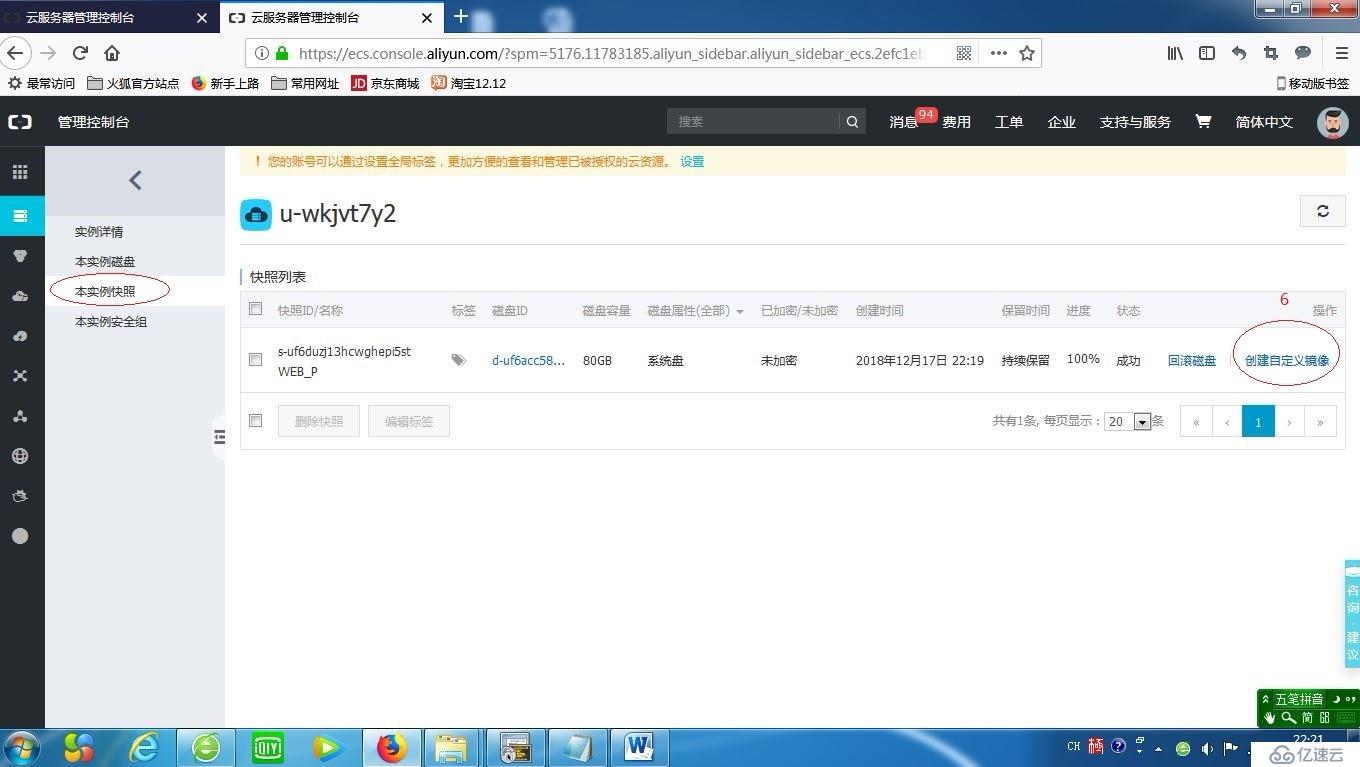Toggle the sidebar collapse handle
The image size is (1360, 767).
pyautogui.click(x=220, y=437)
